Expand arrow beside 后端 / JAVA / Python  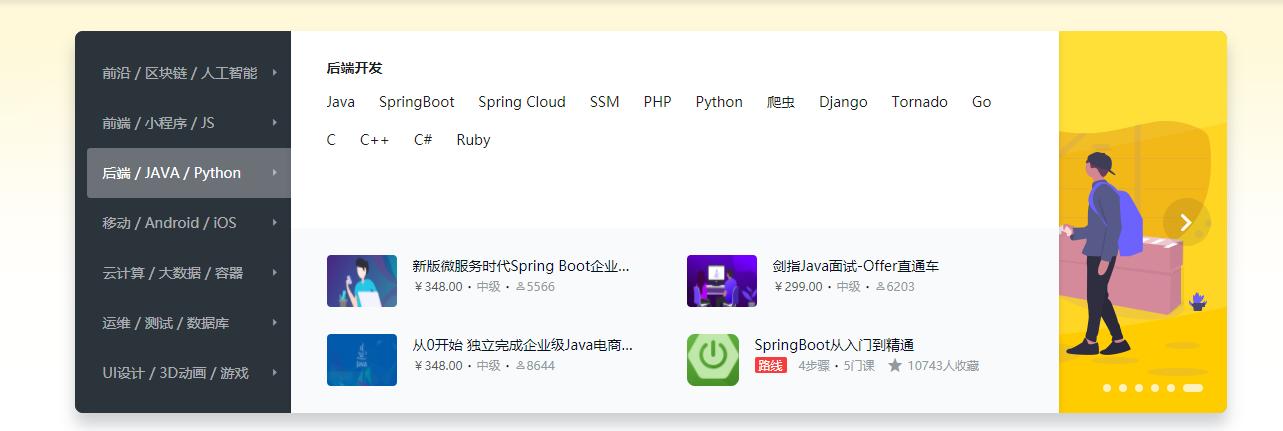tap(274, 172)
